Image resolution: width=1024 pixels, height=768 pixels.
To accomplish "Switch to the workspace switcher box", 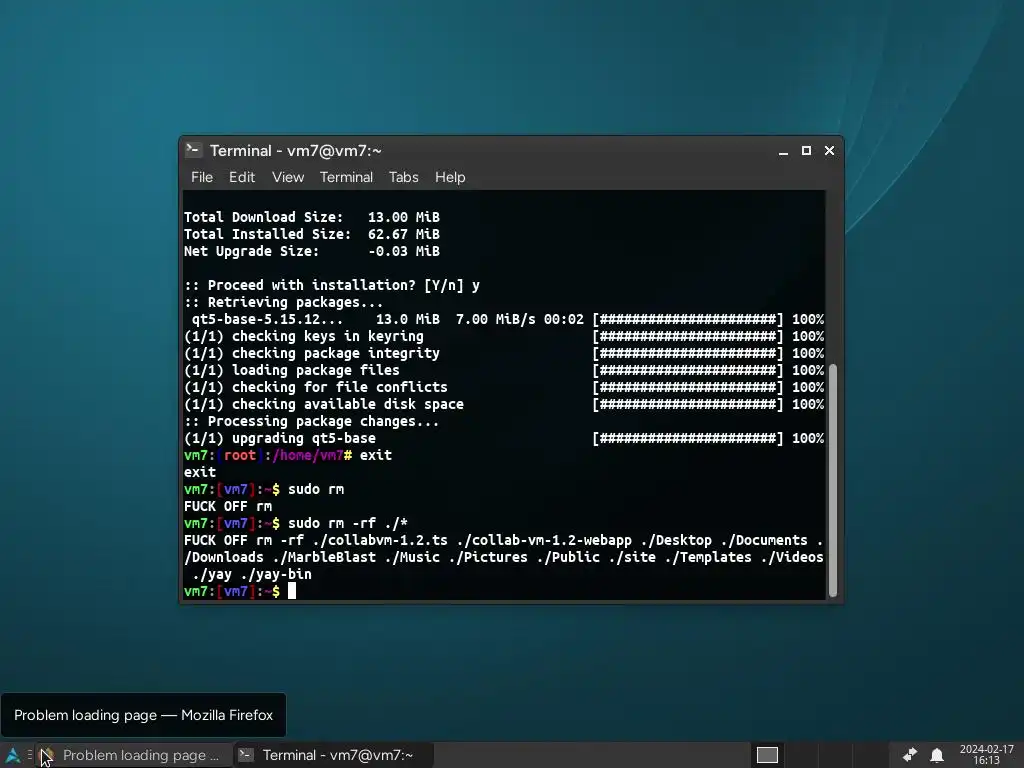I will [767, 755].
